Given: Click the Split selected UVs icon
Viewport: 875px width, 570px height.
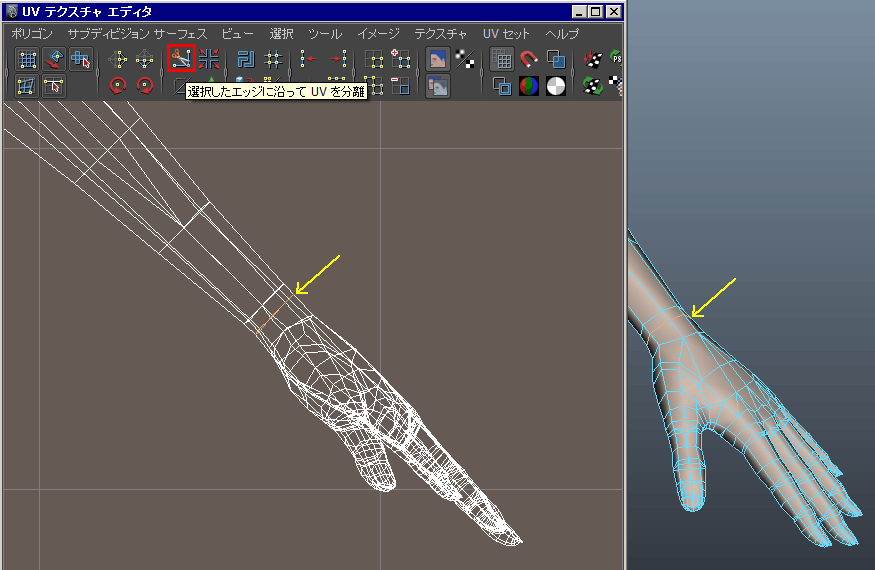Looking at the screenshot, I should 209,59.
